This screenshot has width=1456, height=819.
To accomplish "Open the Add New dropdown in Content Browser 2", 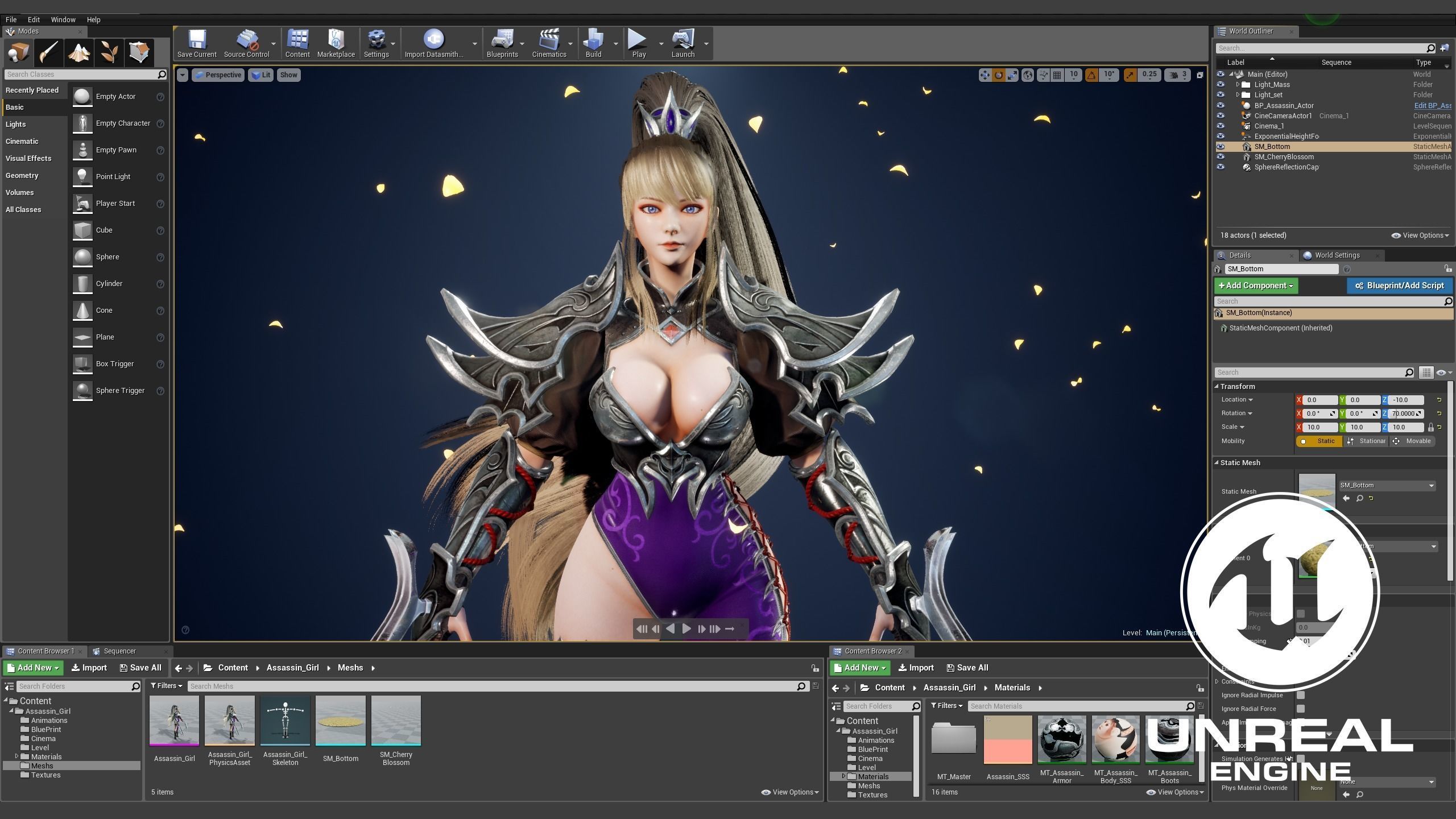I will point(860,668).
